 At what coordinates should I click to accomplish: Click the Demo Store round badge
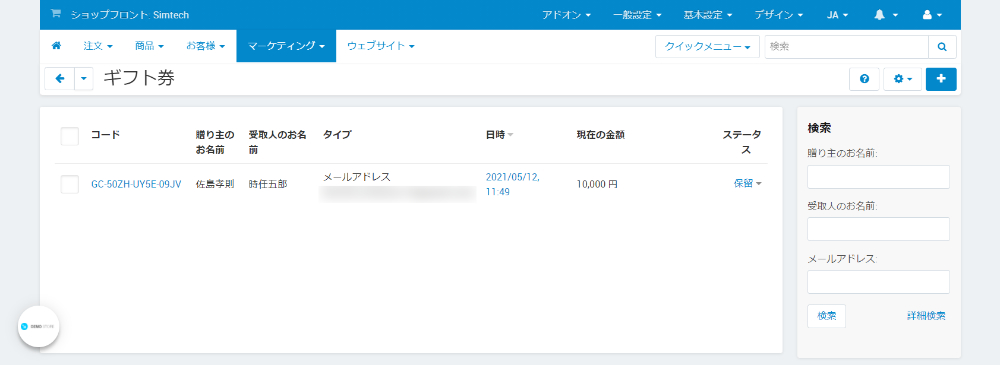39,326
